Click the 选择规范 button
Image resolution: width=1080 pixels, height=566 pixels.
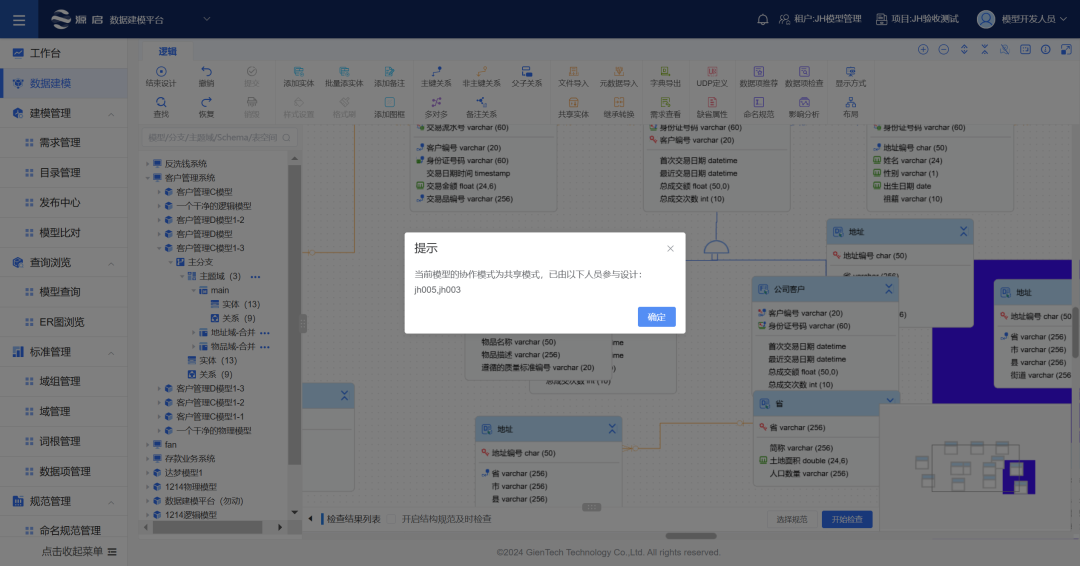(x=791, y=519)
